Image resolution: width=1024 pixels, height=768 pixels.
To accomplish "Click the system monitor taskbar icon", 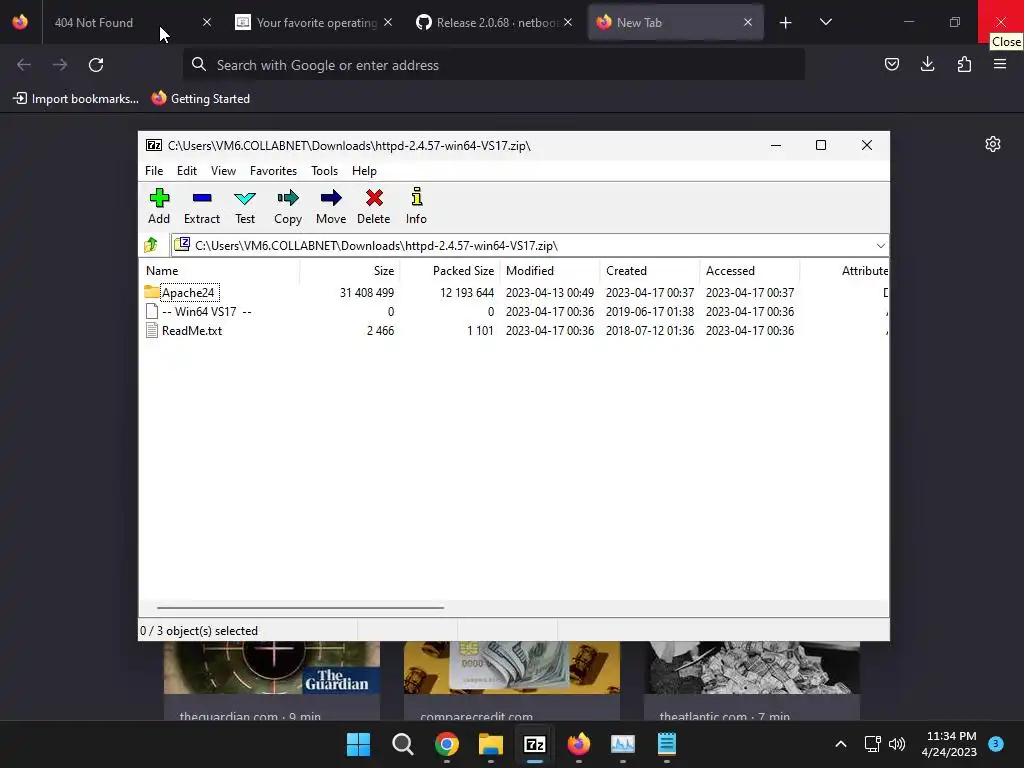I will (x=622, y=744).
